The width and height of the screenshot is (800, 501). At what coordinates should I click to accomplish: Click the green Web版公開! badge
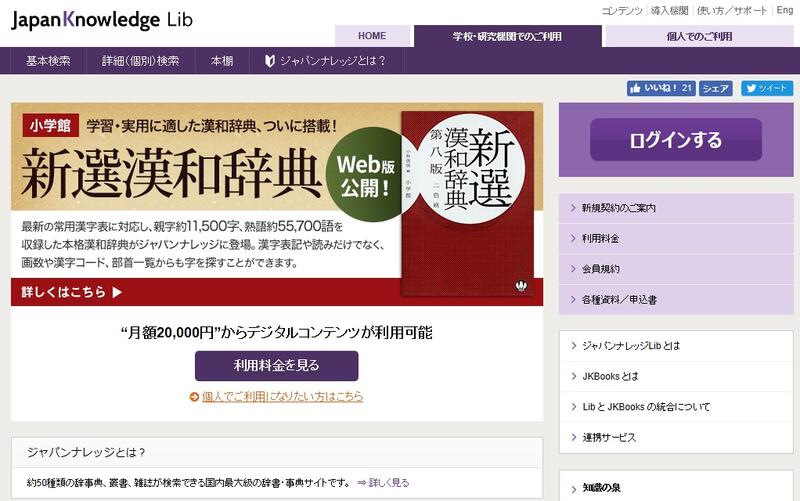pos(365,172)
